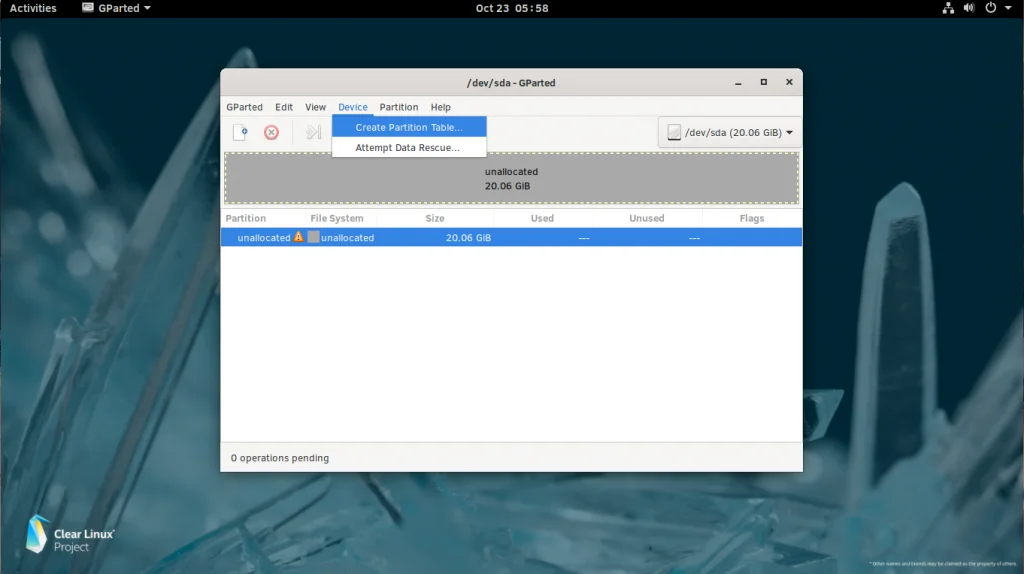Click the Delete partition red X icon
1024x574 pixels.
pyautogui.click(x=271, y=133)
